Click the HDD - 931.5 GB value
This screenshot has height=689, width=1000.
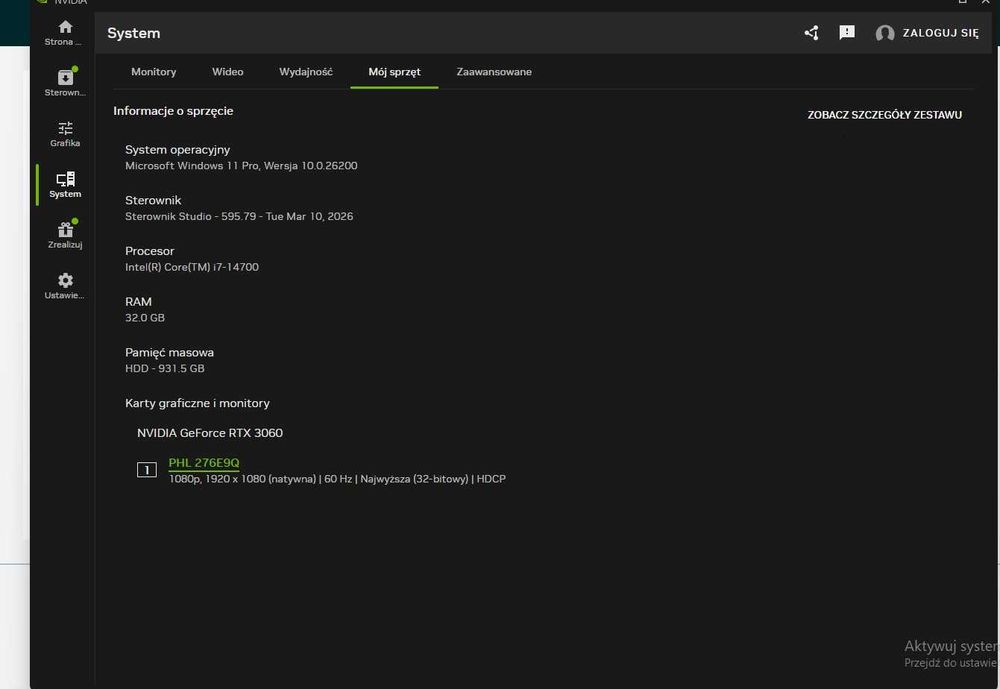pos(165,368)
